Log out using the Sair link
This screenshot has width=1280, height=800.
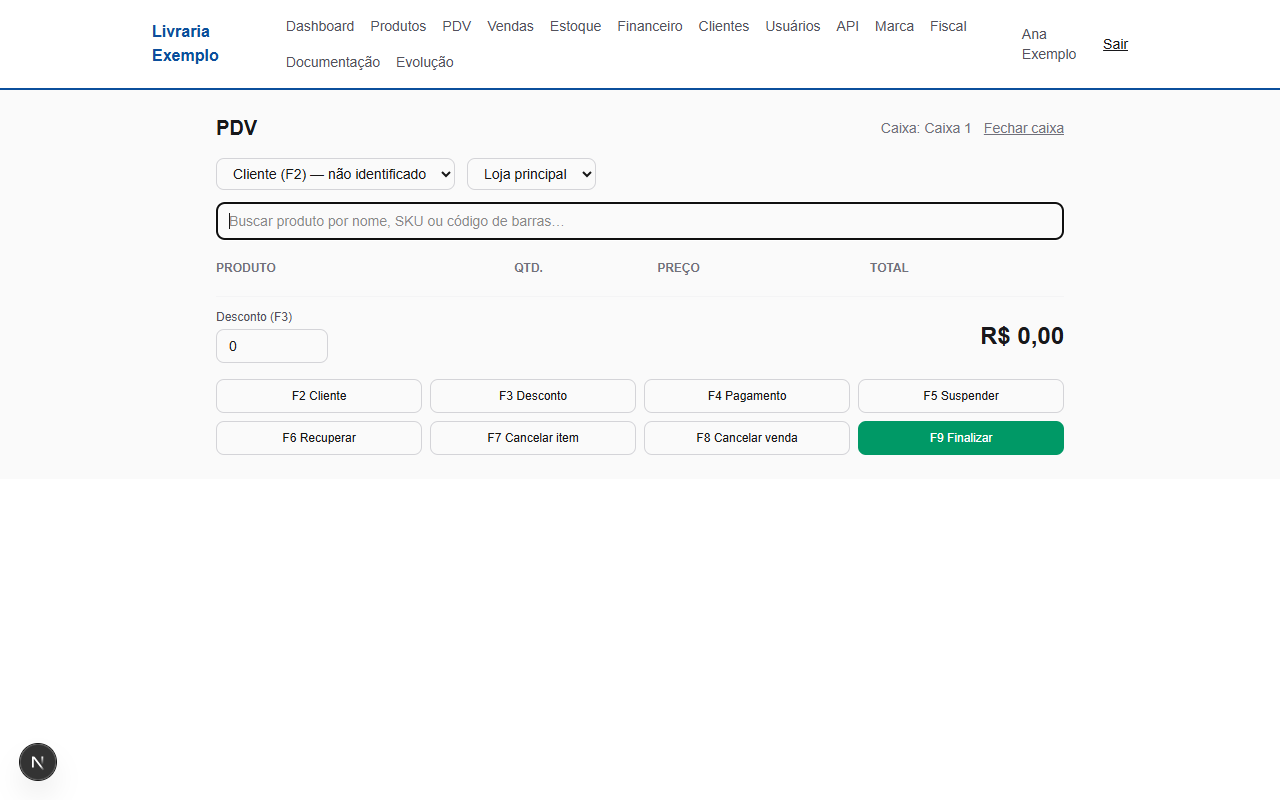[1115, 44]
